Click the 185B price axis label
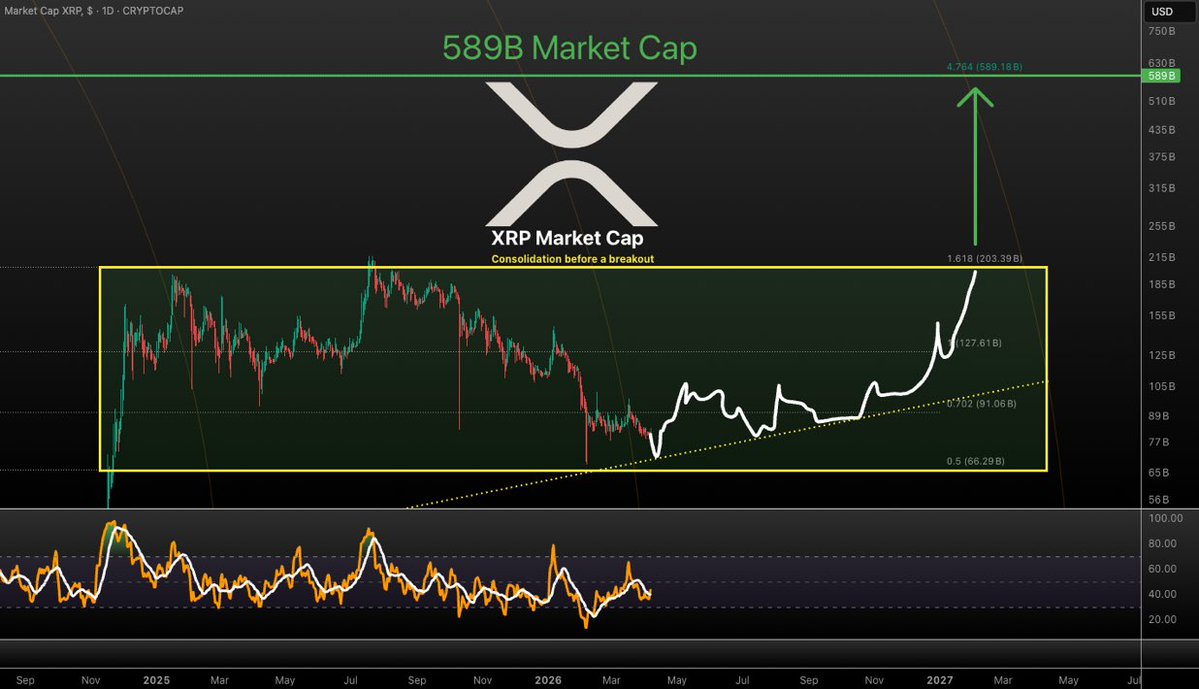 click(1162, 284)
